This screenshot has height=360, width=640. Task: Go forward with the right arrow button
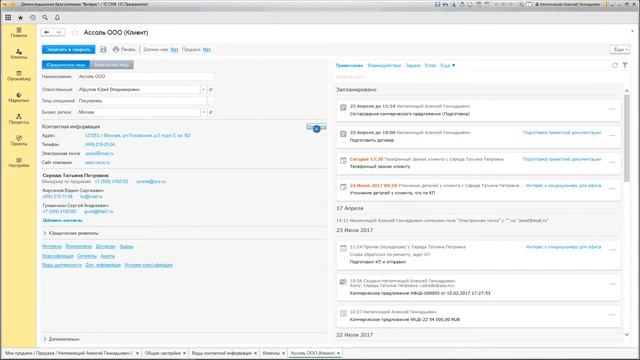(59, 32)
